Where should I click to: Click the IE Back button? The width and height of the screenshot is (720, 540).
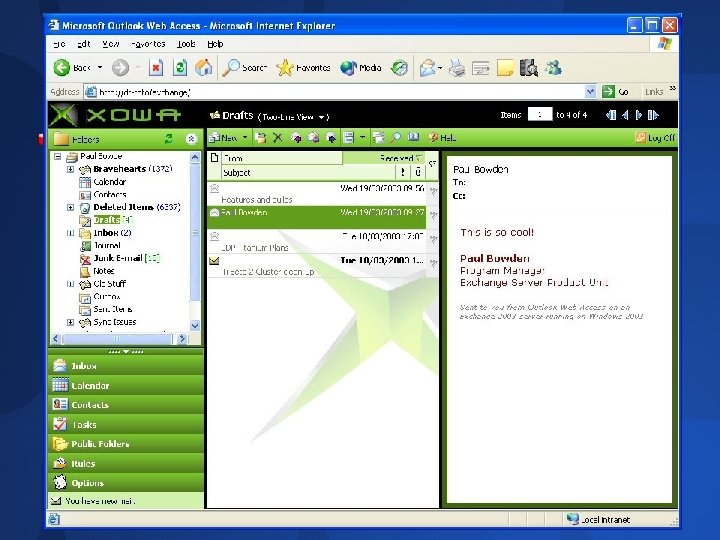[72, 68]
